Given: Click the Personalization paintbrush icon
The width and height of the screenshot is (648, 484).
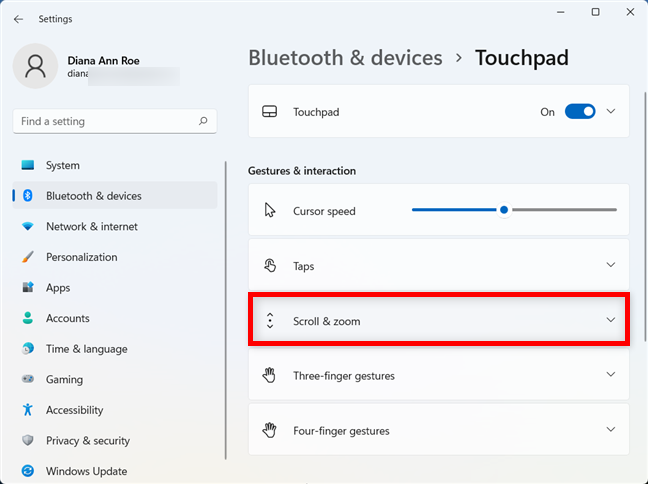Looking at the screenshot, I should coord(28,257).
